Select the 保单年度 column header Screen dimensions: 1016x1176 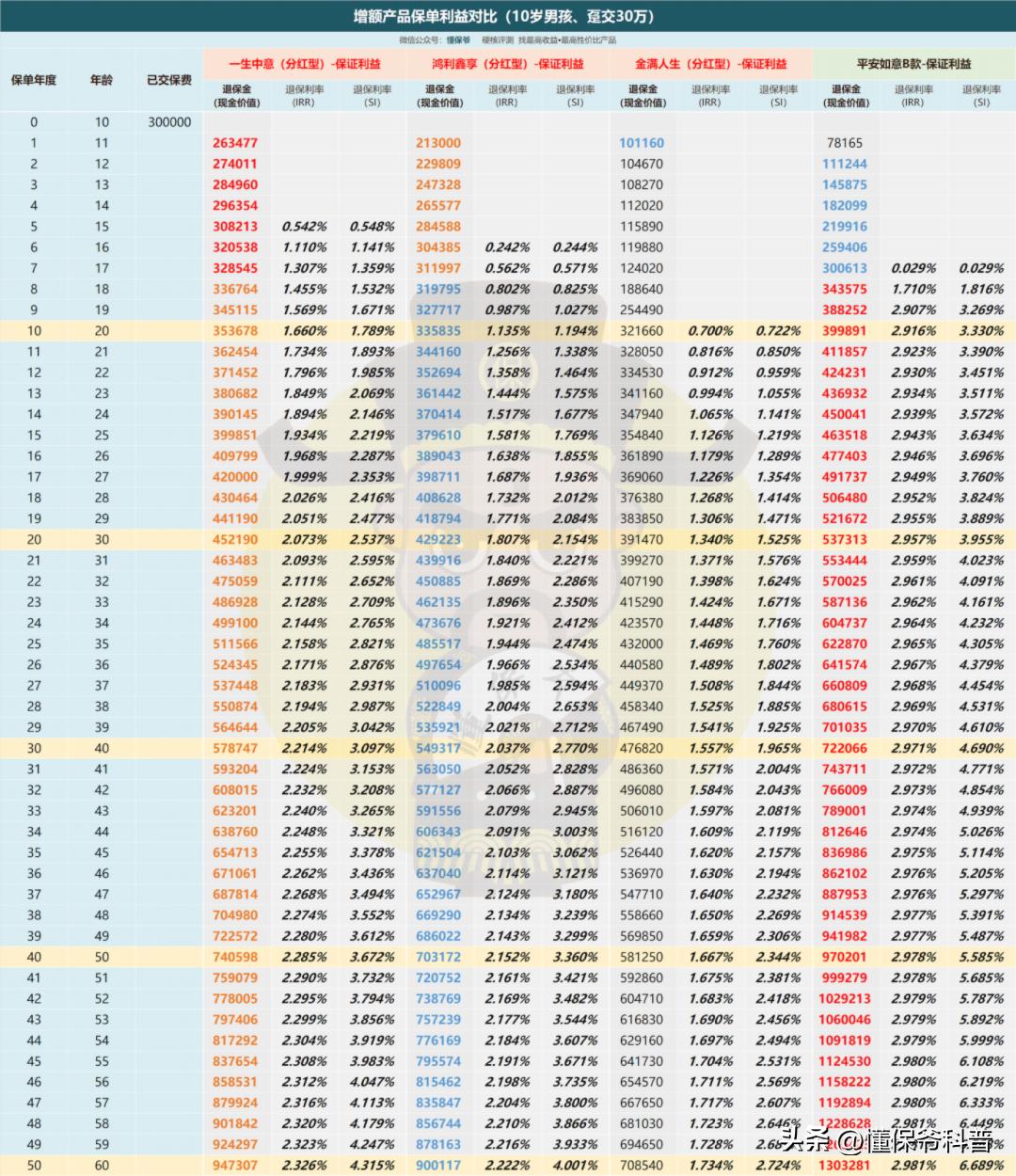pos(34,80)
